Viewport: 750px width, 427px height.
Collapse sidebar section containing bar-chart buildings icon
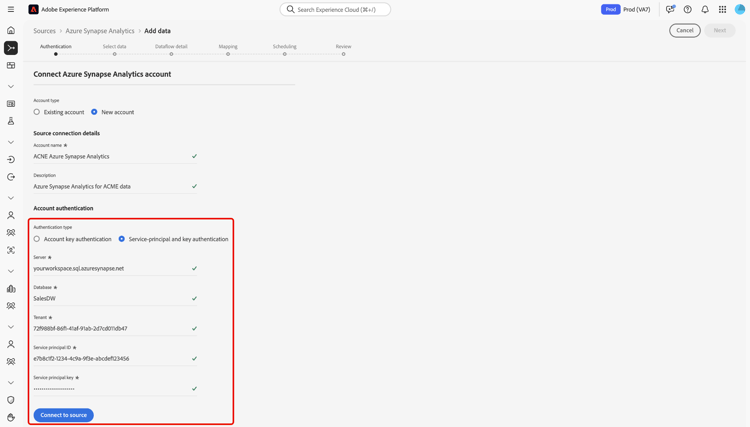[x=11, y=271]
